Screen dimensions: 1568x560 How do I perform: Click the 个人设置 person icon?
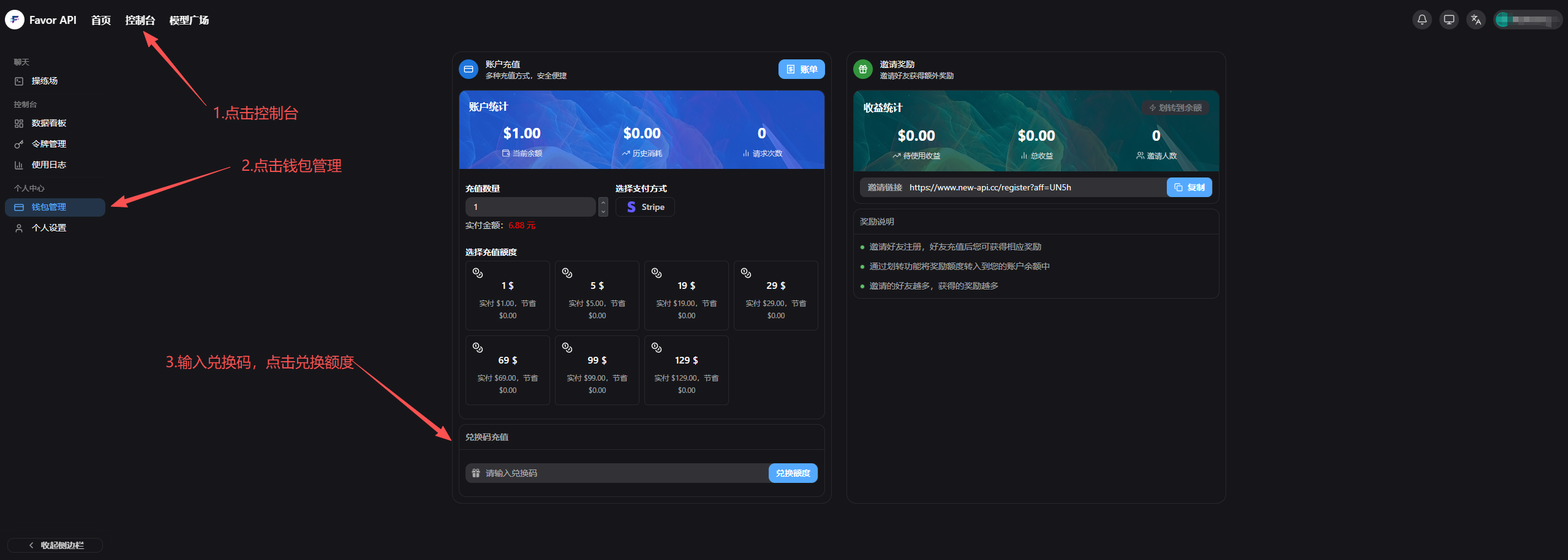pos(19,228)
